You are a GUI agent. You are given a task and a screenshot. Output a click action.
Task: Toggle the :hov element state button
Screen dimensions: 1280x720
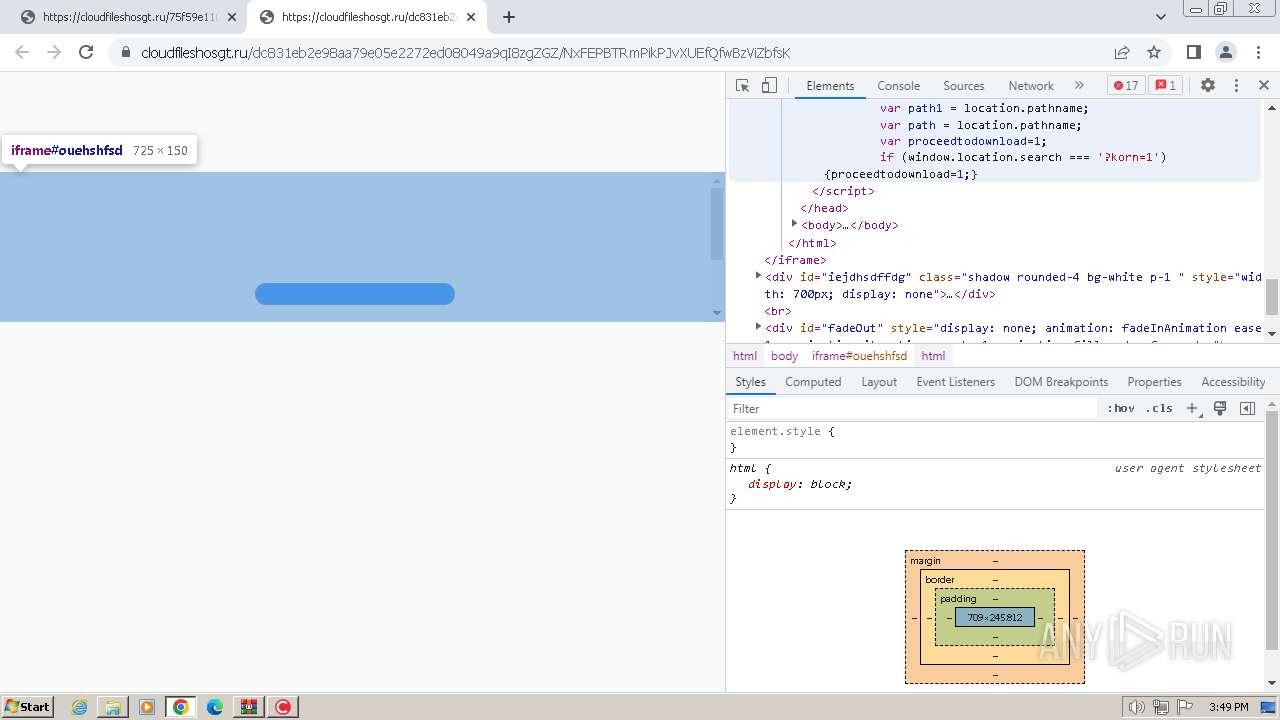coord(1121,409)
